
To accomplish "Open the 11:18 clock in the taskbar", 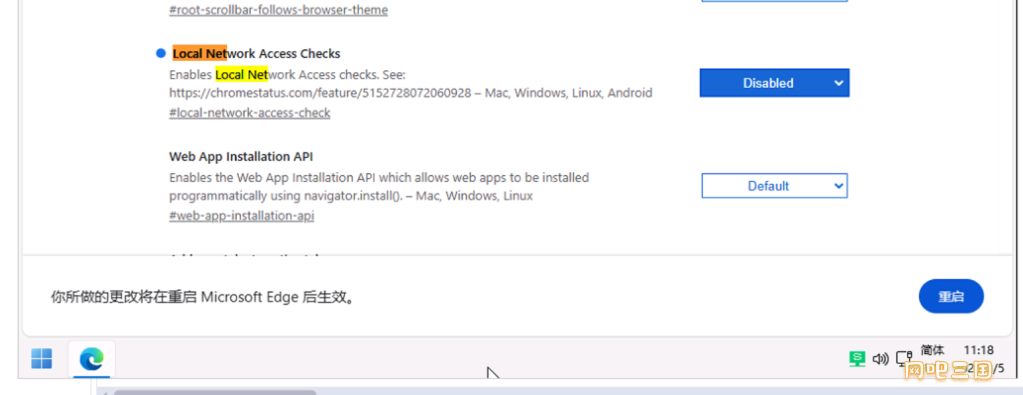I will point(978,350).
